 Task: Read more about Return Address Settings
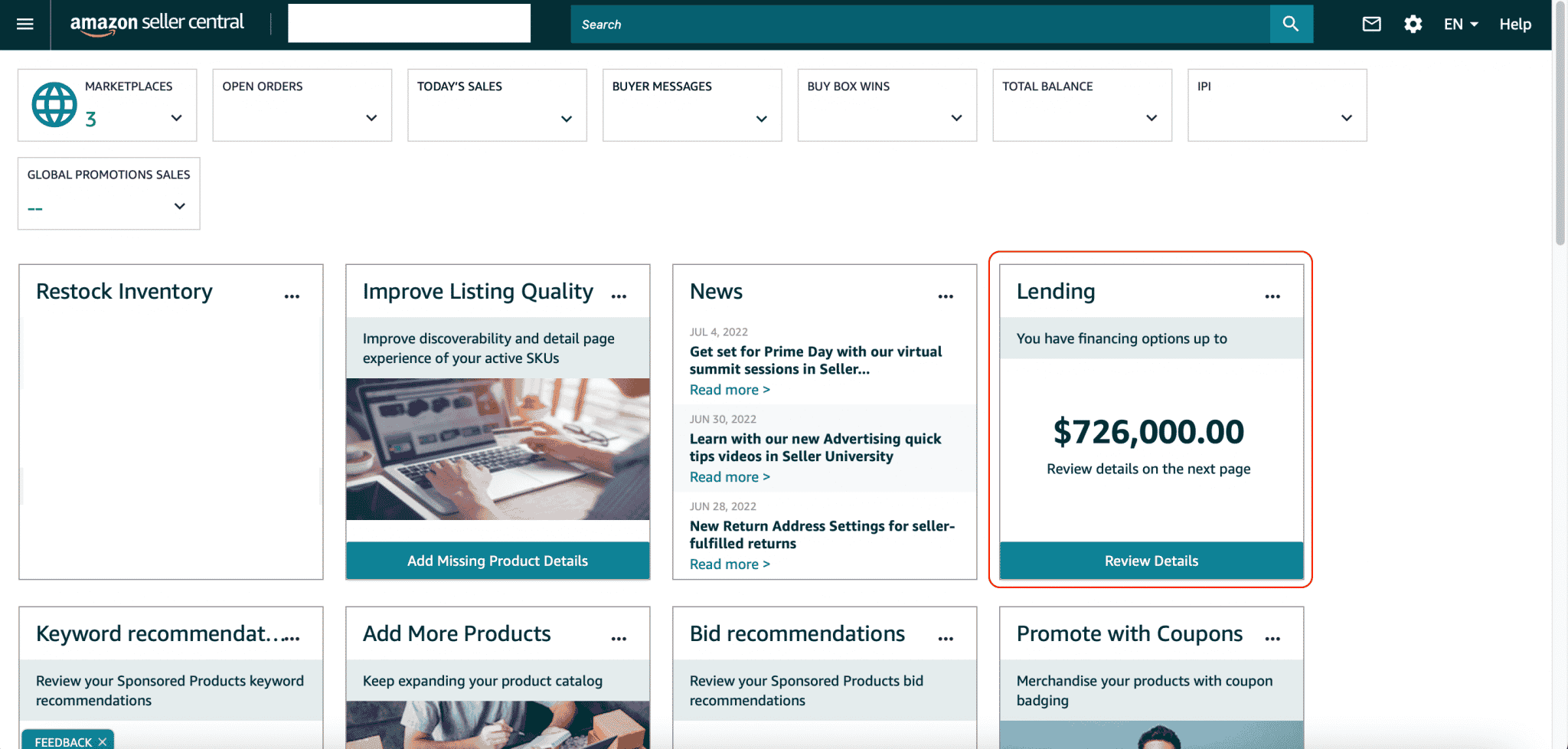730,564
